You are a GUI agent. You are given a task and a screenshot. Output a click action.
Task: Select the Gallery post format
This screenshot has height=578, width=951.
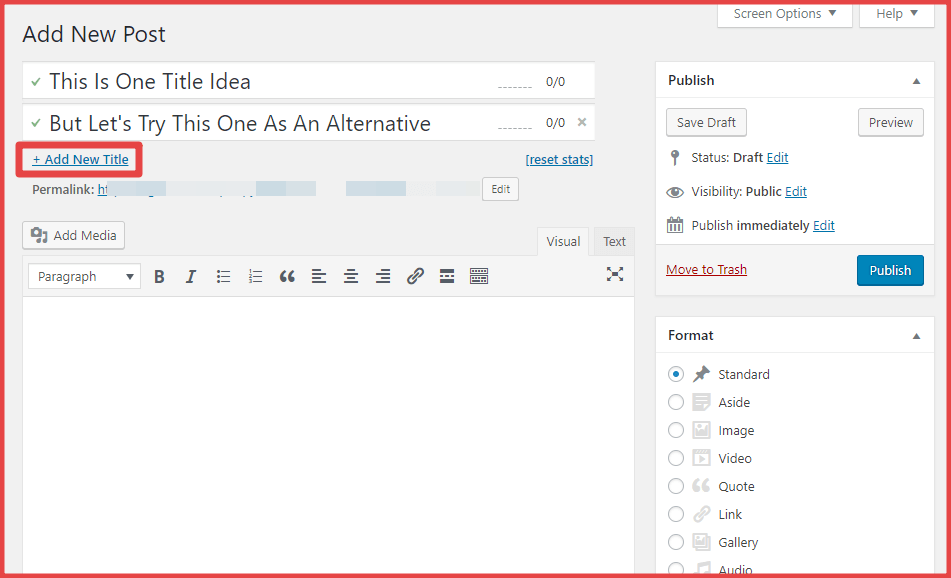[x=676, y=542]
